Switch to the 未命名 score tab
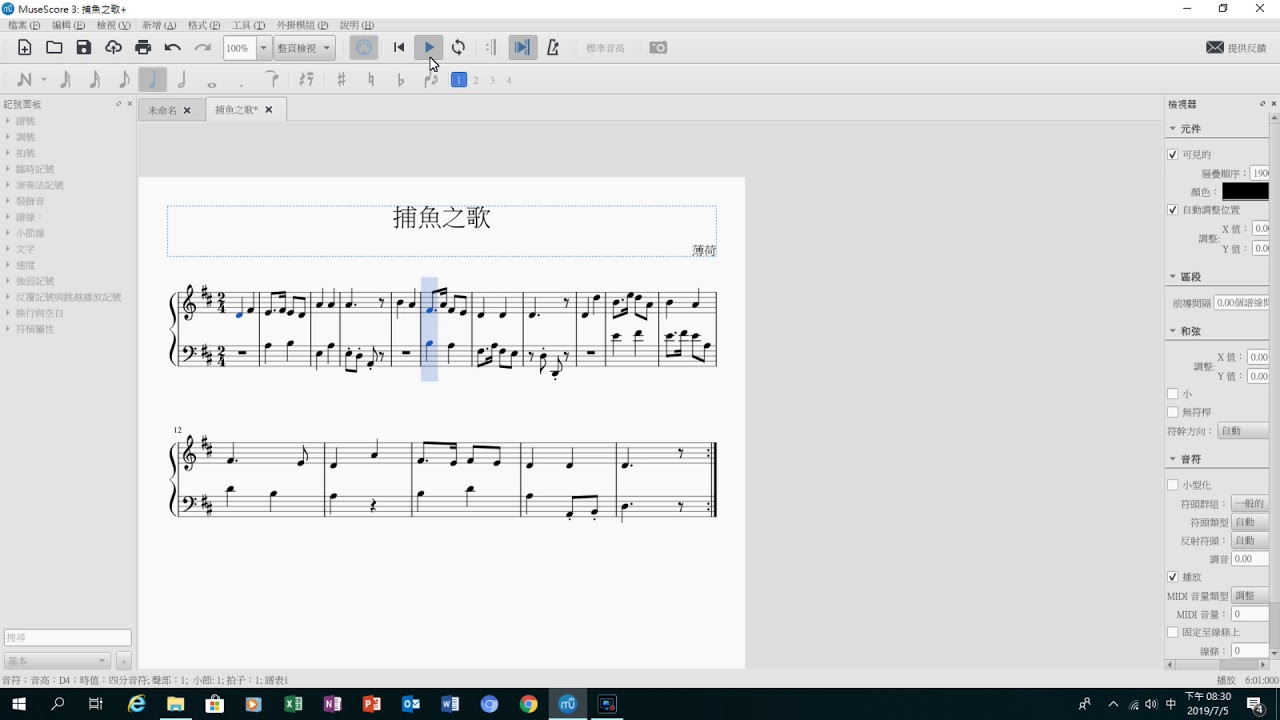The width and height of the screenshot is (1280, 720). [x=170, y=110]
